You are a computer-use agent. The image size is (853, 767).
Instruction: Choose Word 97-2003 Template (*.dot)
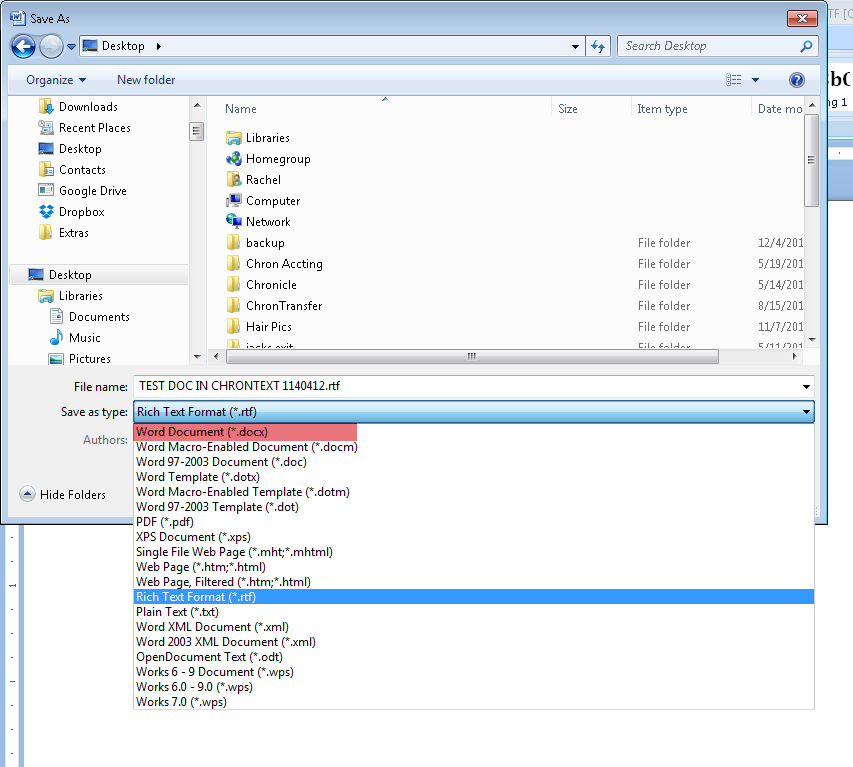coord(474,507)
